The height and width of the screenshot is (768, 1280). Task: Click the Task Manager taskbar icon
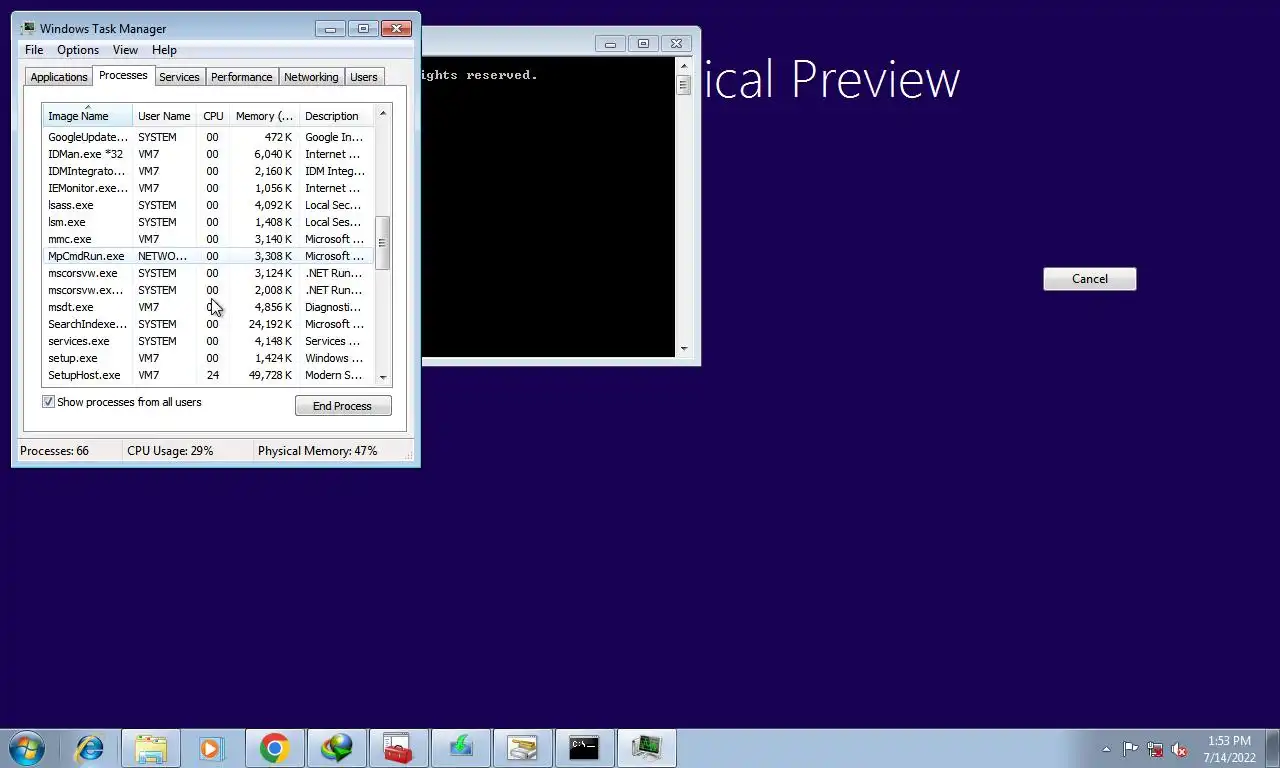click(646, 748)
